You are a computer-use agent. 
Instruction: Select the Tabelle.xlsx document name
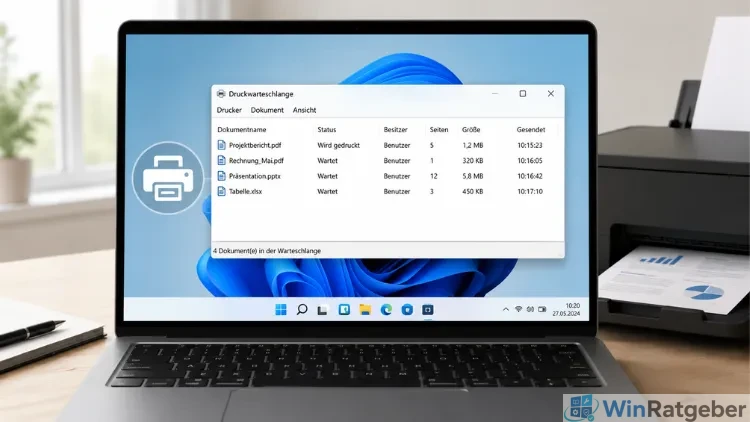(245, 191)
